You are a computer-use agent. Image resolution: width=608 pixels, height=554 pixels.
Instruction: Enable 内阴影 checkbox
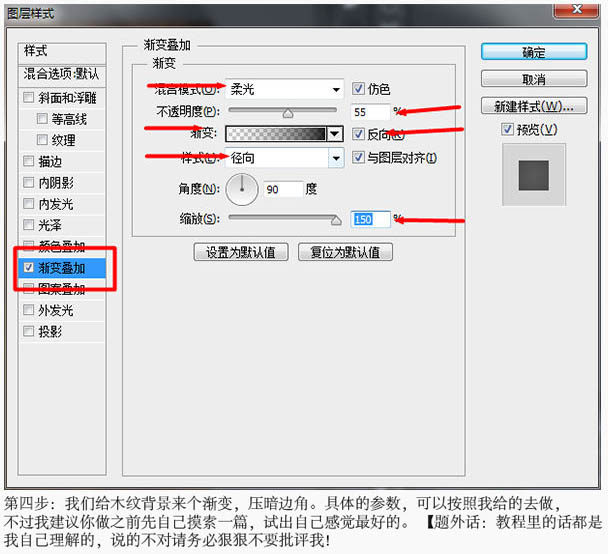point(28,182)
